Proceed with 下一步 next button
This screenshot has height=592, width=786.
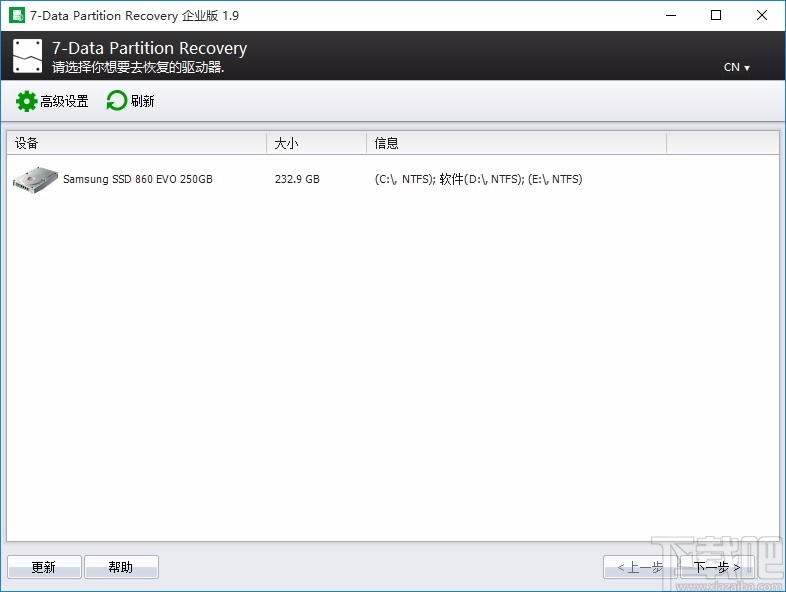[x=717, y=567]
